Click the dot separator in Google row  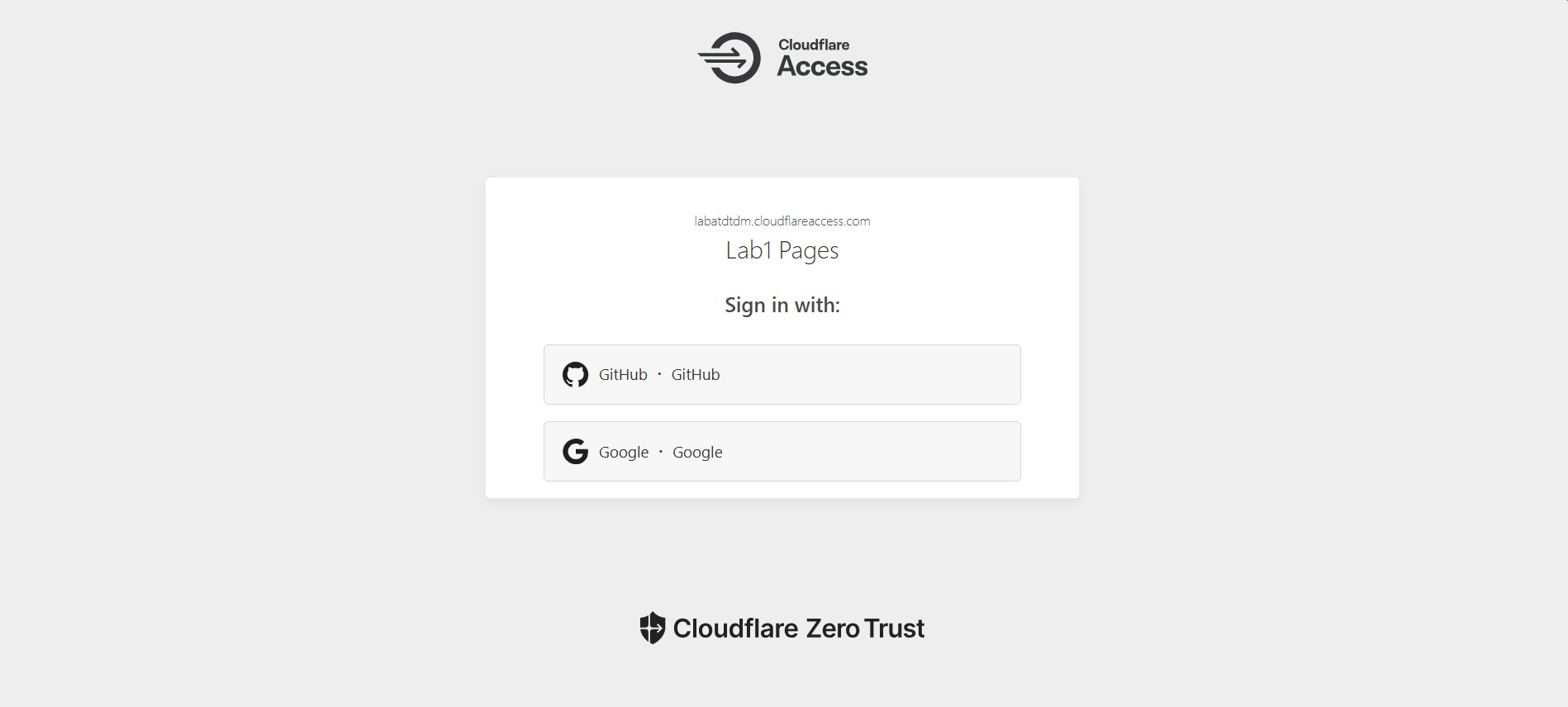[660, 452]
